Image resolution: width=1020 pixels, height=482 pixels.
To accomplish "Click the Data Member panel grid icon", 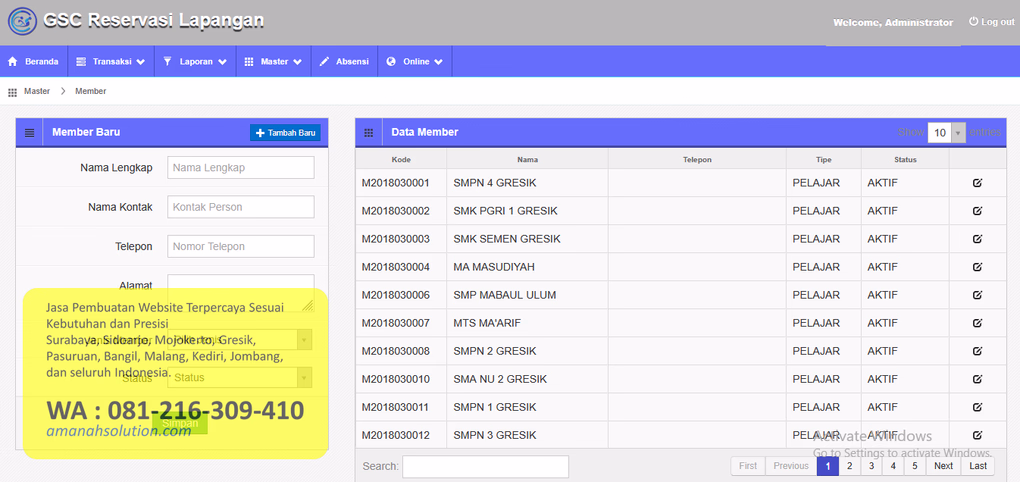I will 369,133.
